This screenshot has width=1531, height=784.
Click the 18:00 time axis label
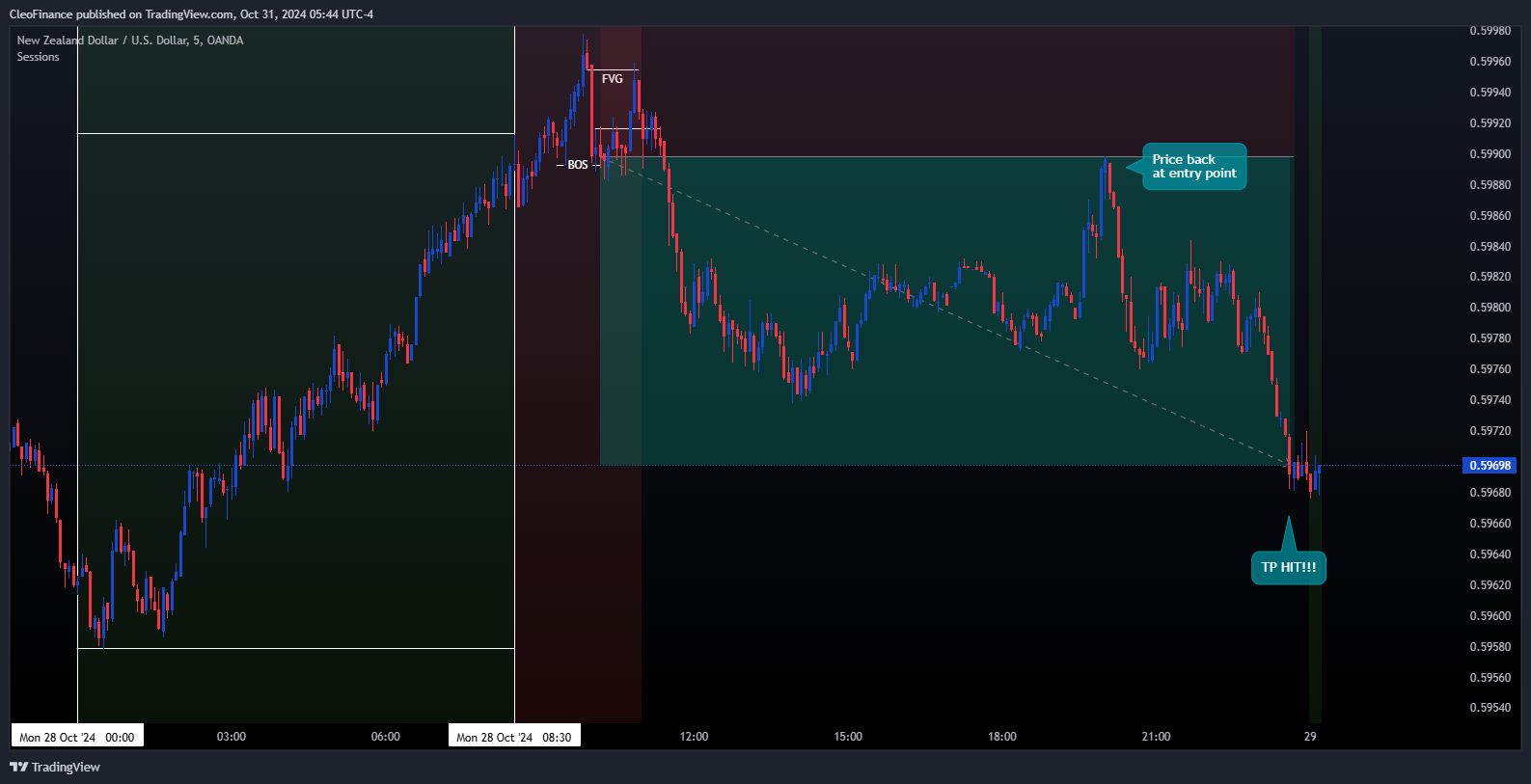point(1002,737)
